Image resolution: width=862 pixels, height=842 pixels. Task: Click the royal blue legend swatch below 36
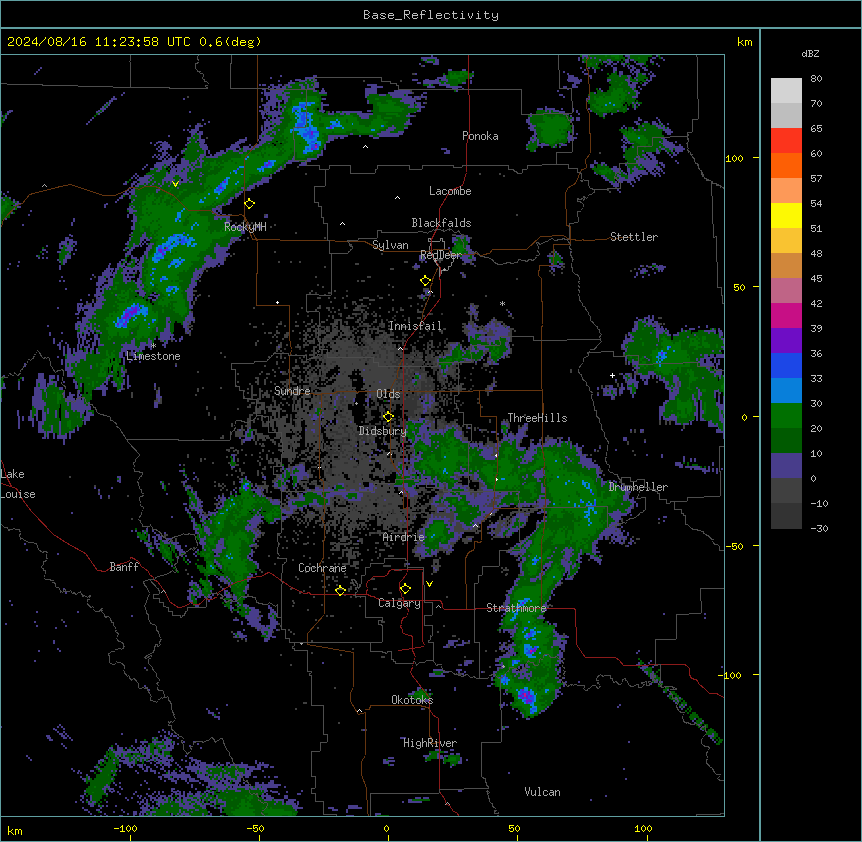[786, 365]
